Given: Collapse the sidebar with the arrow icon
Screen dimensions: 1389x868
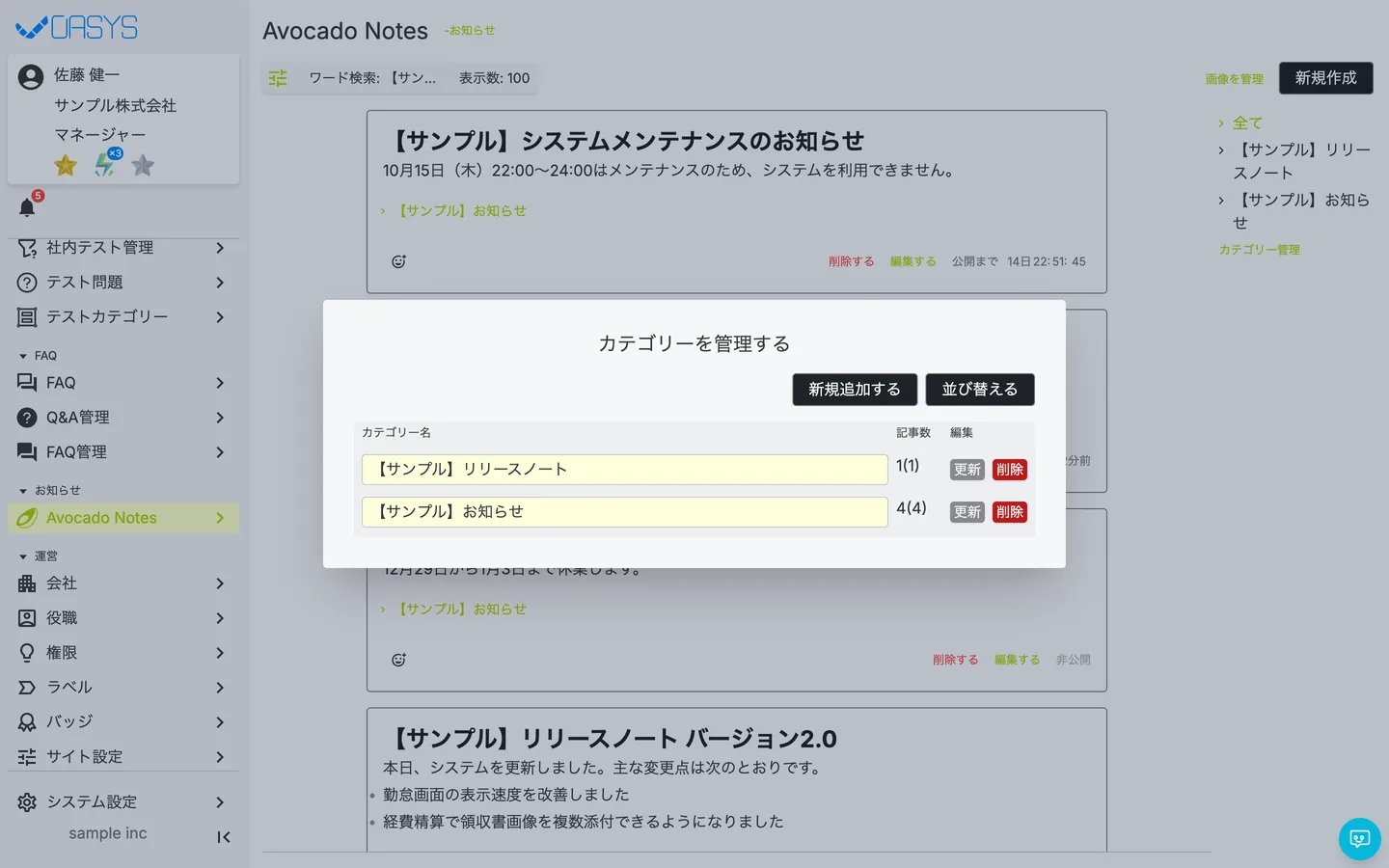Looking at the screenshot, I should (x=224, y=837).
